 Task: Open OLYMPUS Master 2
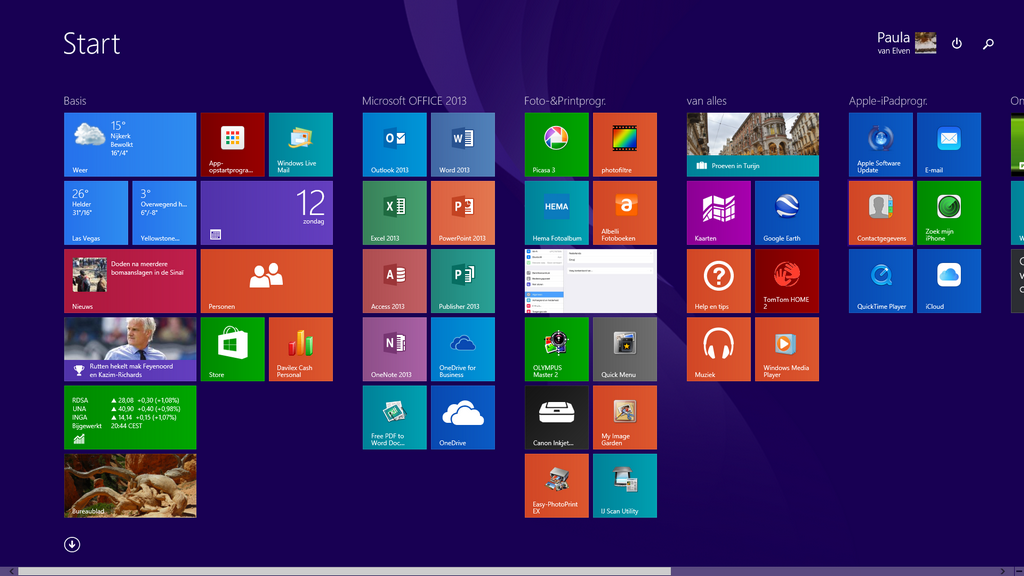556,349
